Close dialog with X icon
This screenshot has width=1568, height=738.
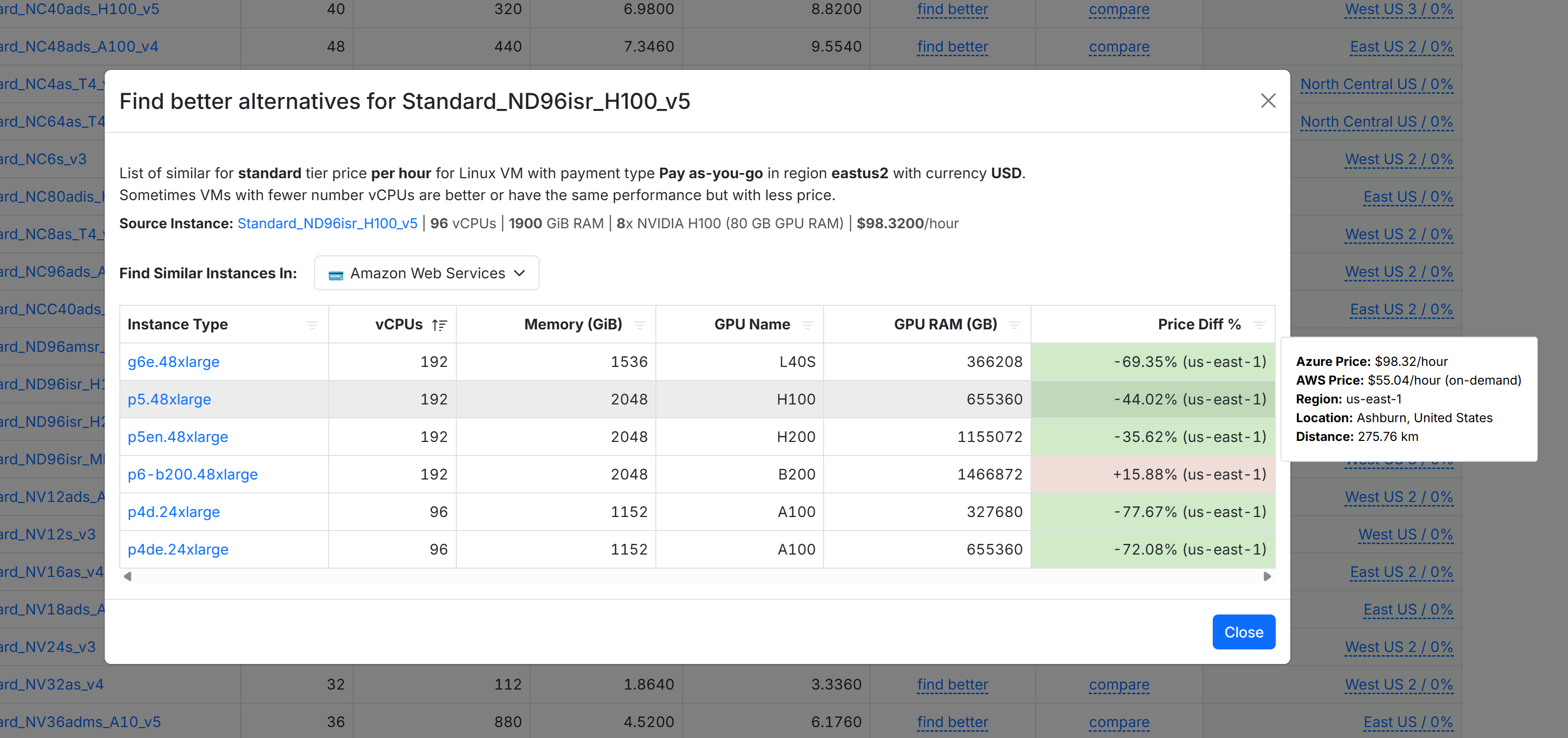click(1268, 101)
